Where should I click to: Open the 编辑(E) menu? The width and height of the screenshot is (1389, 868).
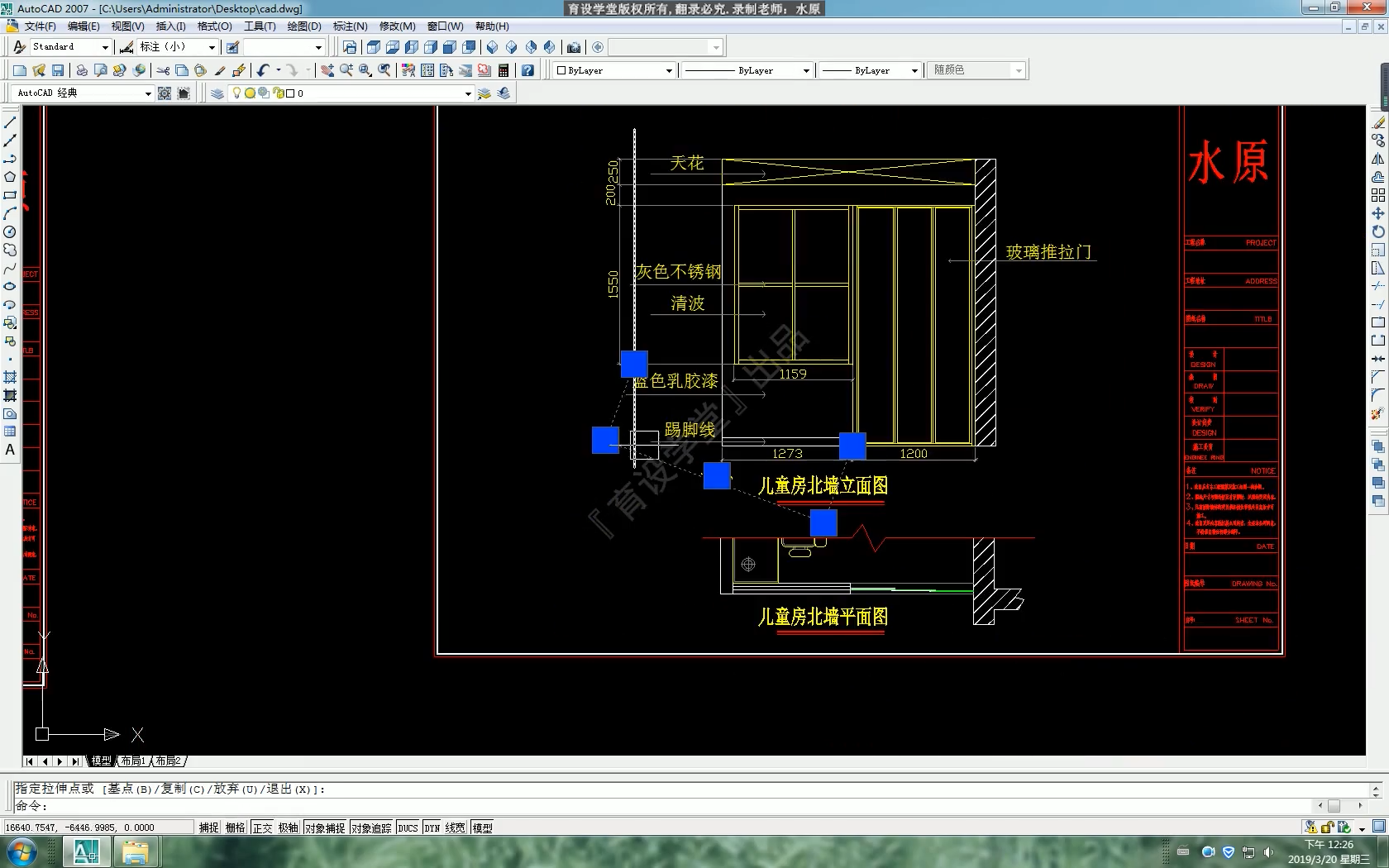[84, 26]
